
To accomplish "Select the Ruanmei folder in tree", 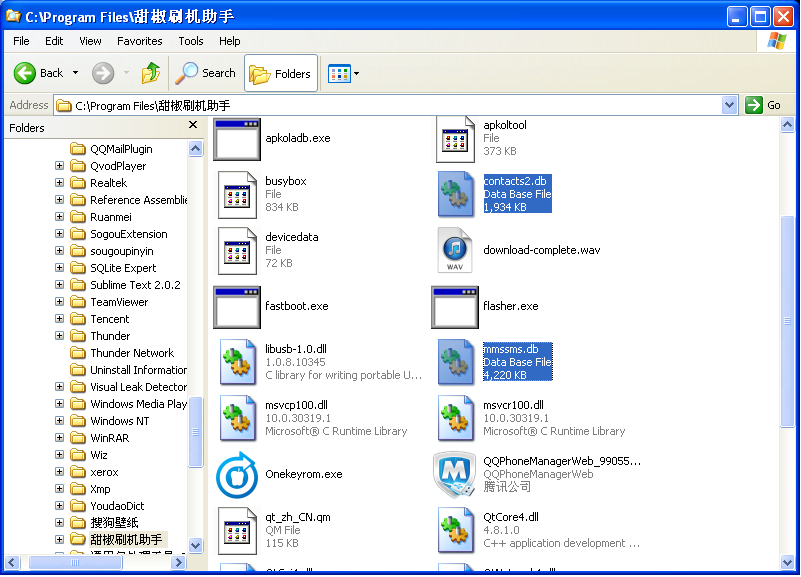I will (x=101, y=217).
